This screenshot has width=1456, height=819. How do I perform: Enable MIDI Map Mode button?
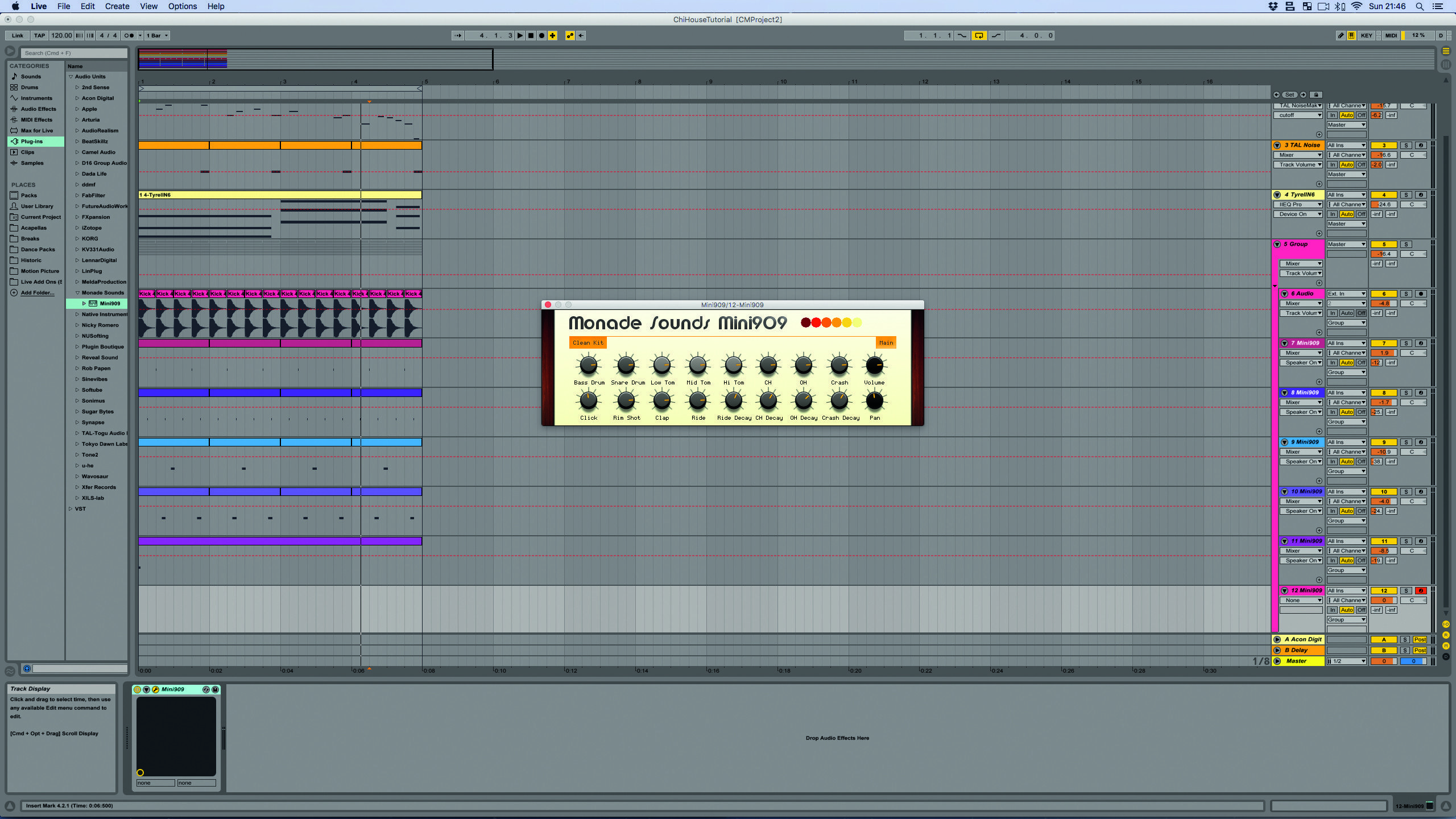click(1391, 35)
